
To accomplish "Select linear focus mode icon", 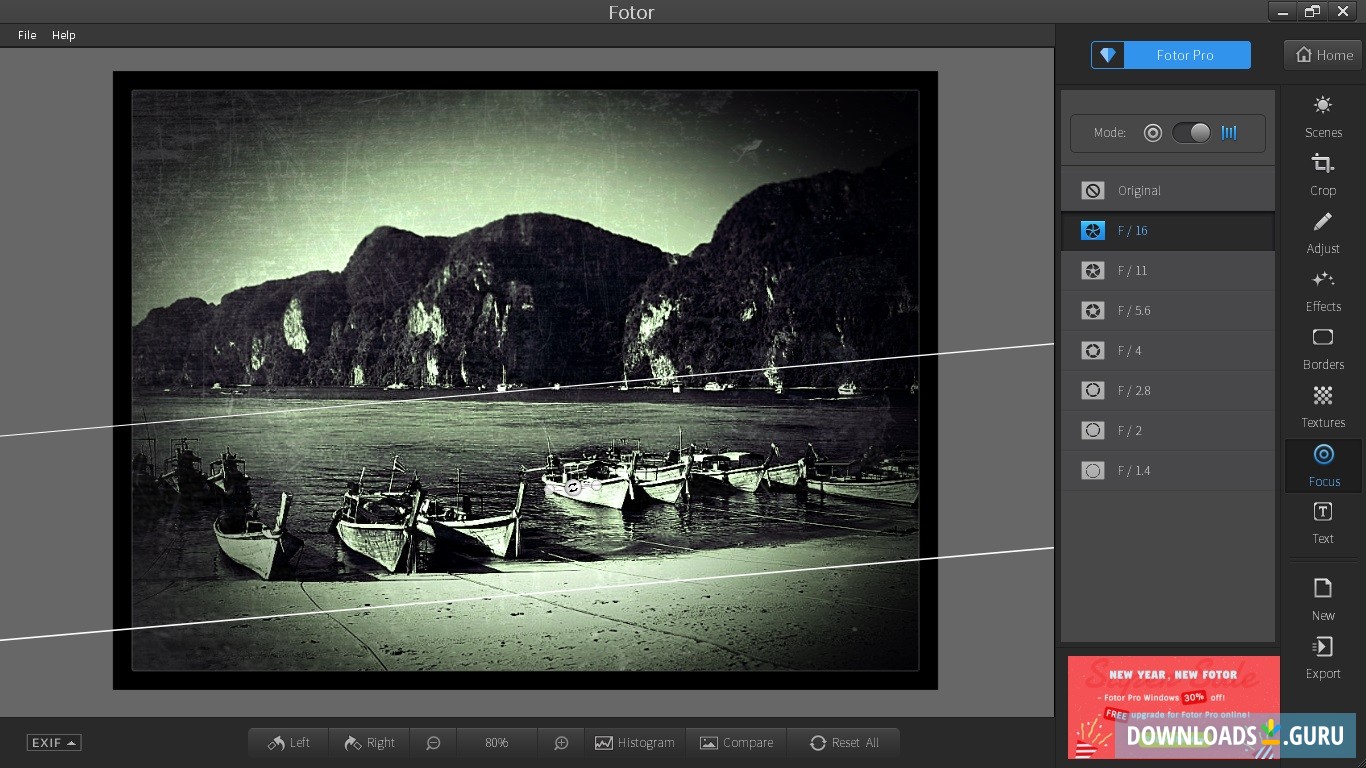I will (x=1229, y=133).
